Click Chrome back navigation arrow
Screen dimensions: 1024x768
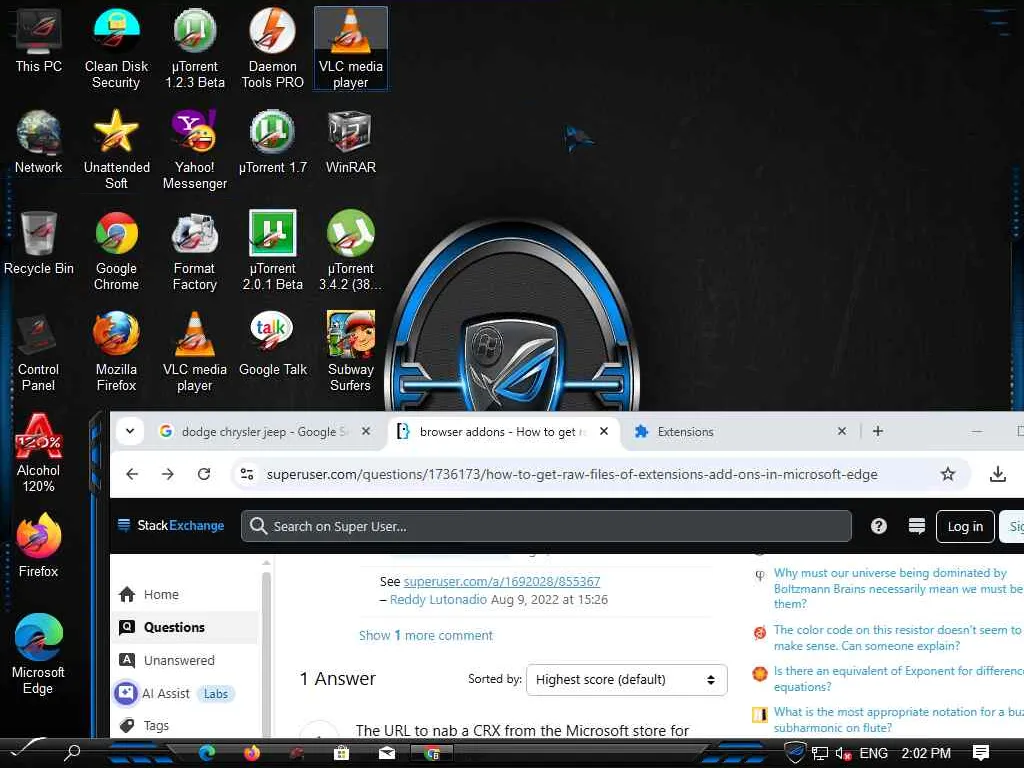[132, 474]
